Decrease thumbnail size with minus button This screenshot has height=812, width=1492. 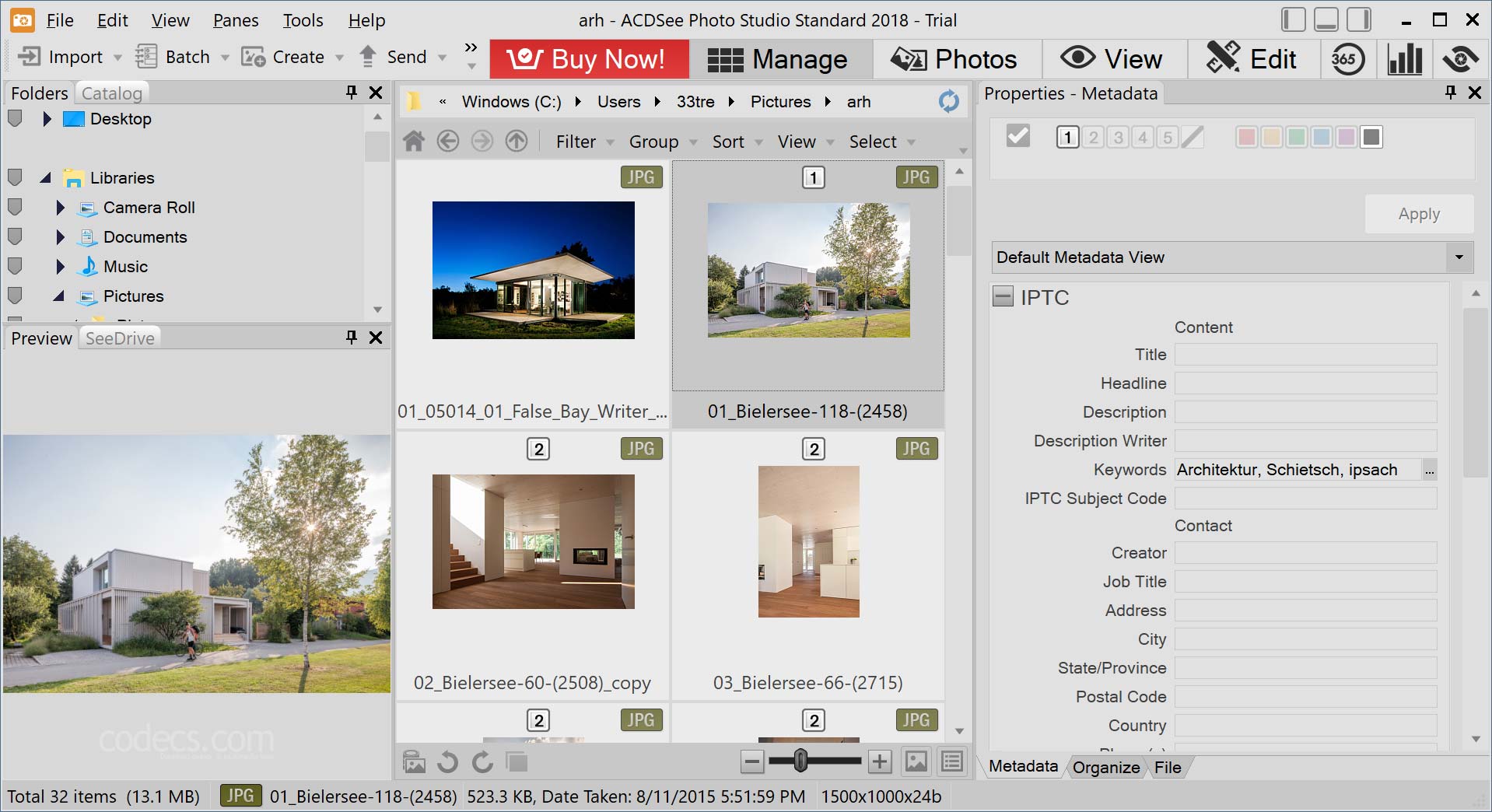[752, 761]
